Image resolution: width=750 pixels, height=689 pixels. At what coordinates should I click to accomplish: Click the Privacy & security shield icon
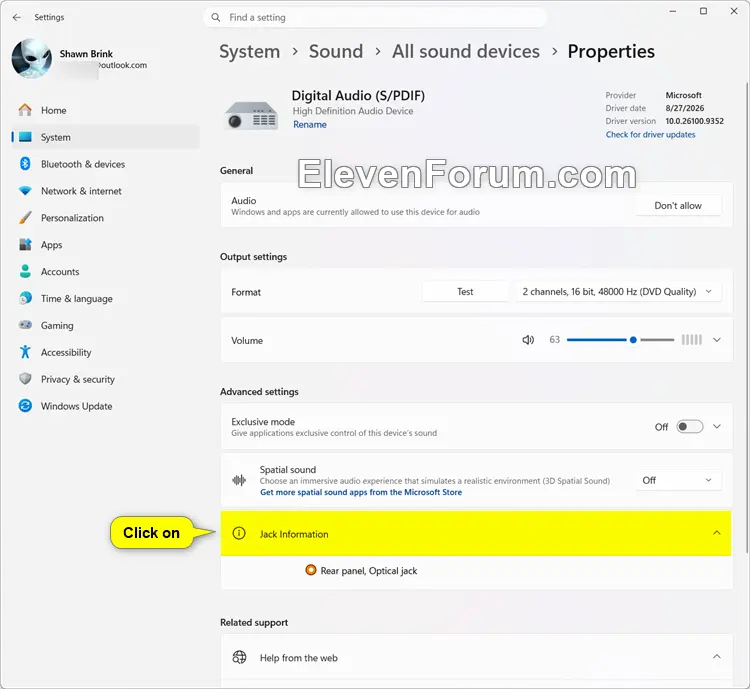click(25, 379)
